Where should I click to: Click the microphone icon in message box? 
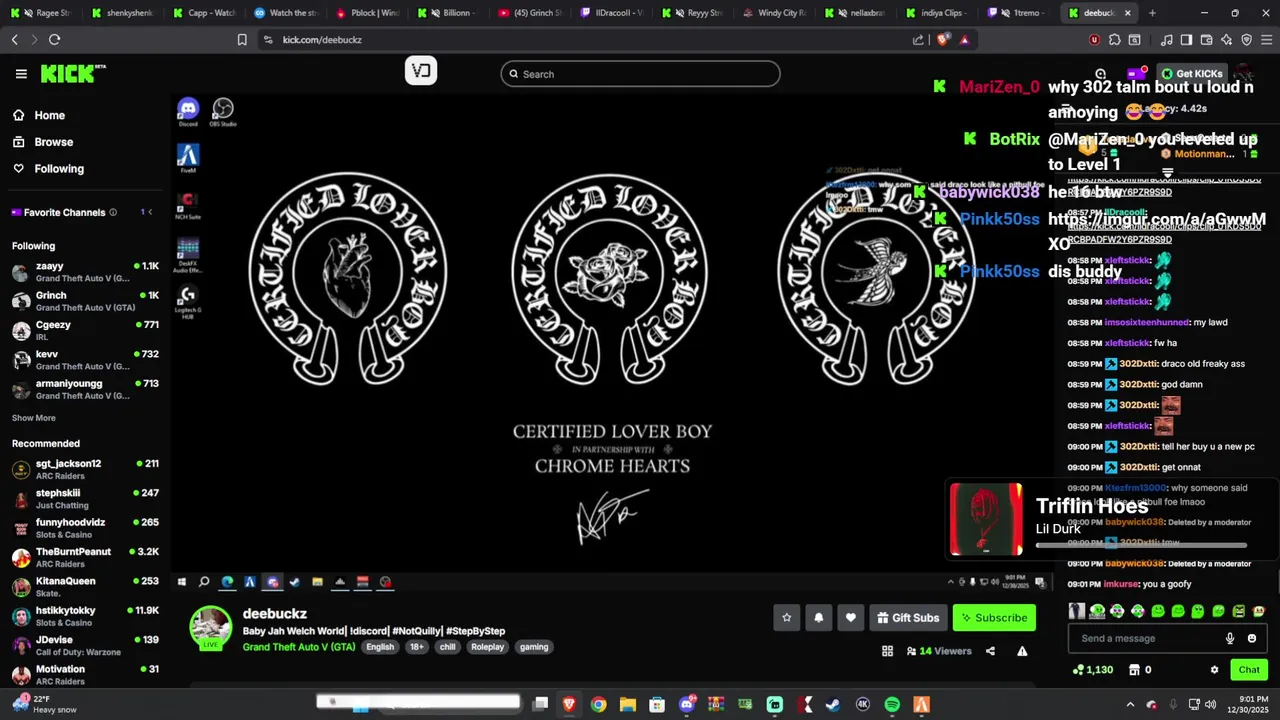point(1230,638)
